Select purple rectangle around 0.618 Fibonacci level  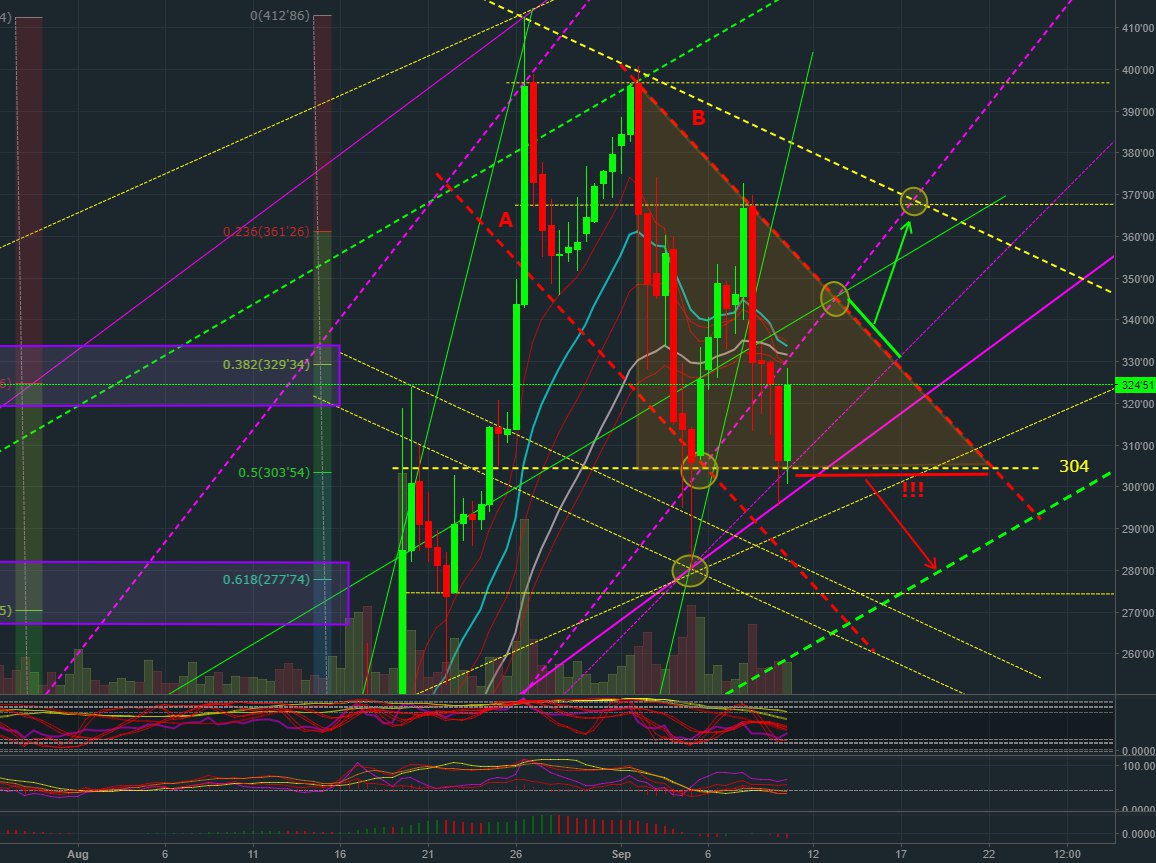[x=174, y=593]
